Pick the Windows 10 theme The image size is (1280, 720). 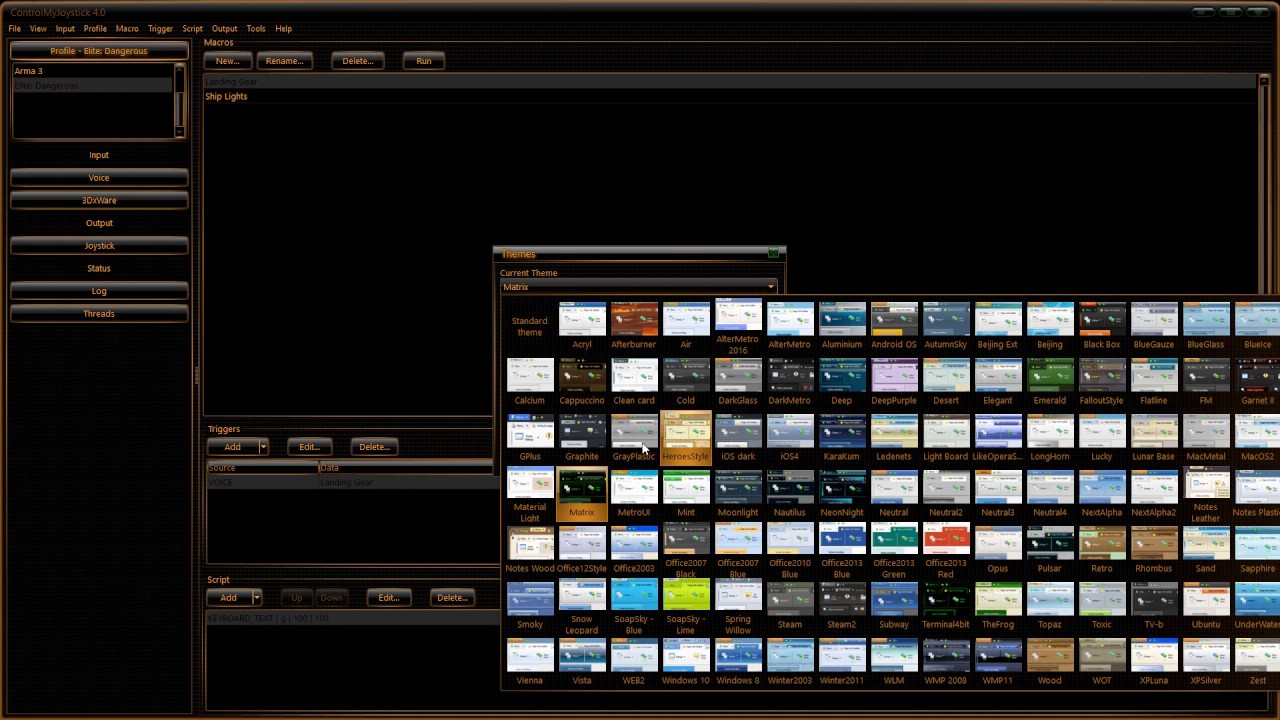(x=686, y=662)
